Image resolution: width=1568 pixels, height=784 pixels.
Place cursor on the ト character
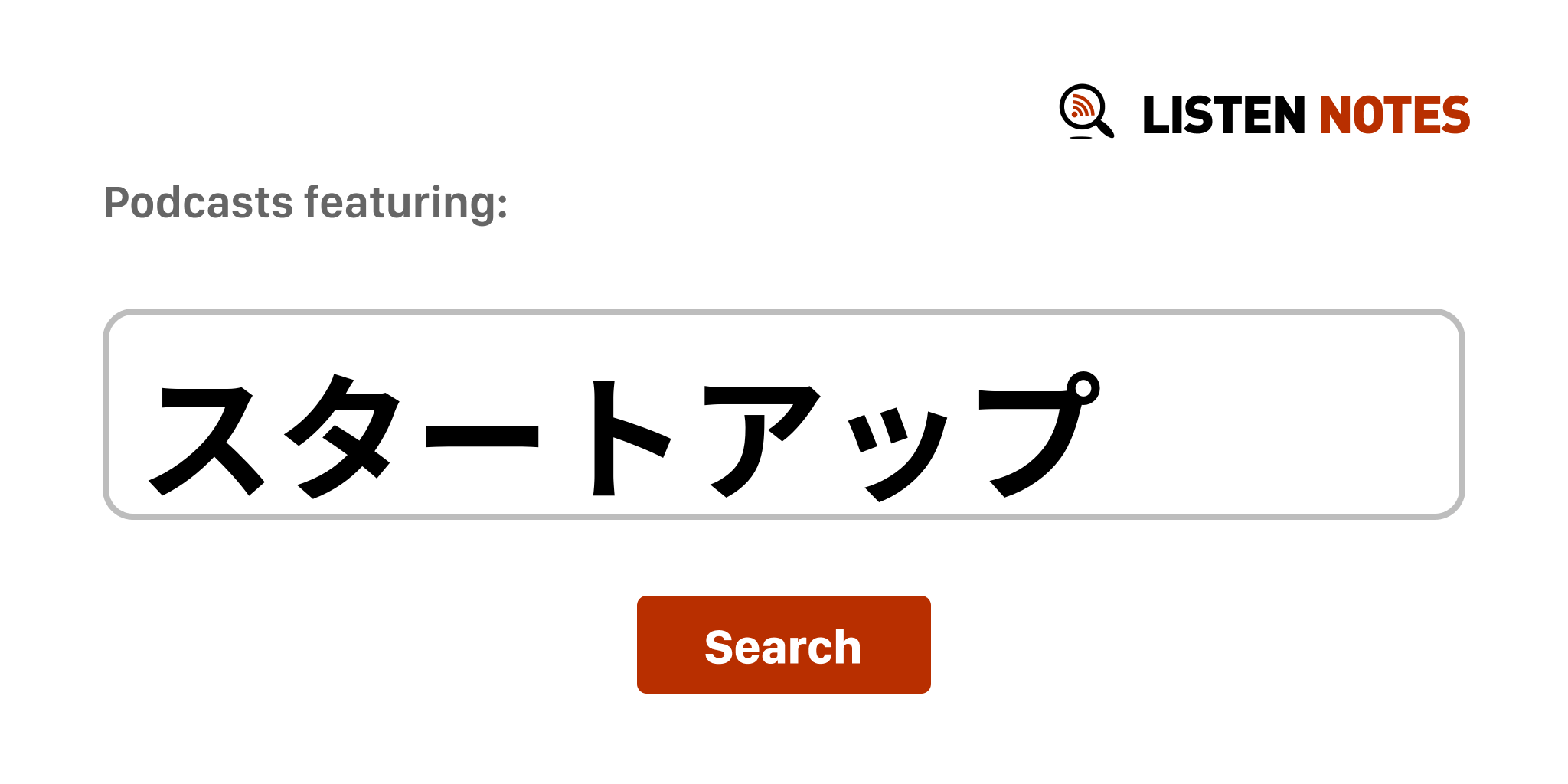pos(631,438)
